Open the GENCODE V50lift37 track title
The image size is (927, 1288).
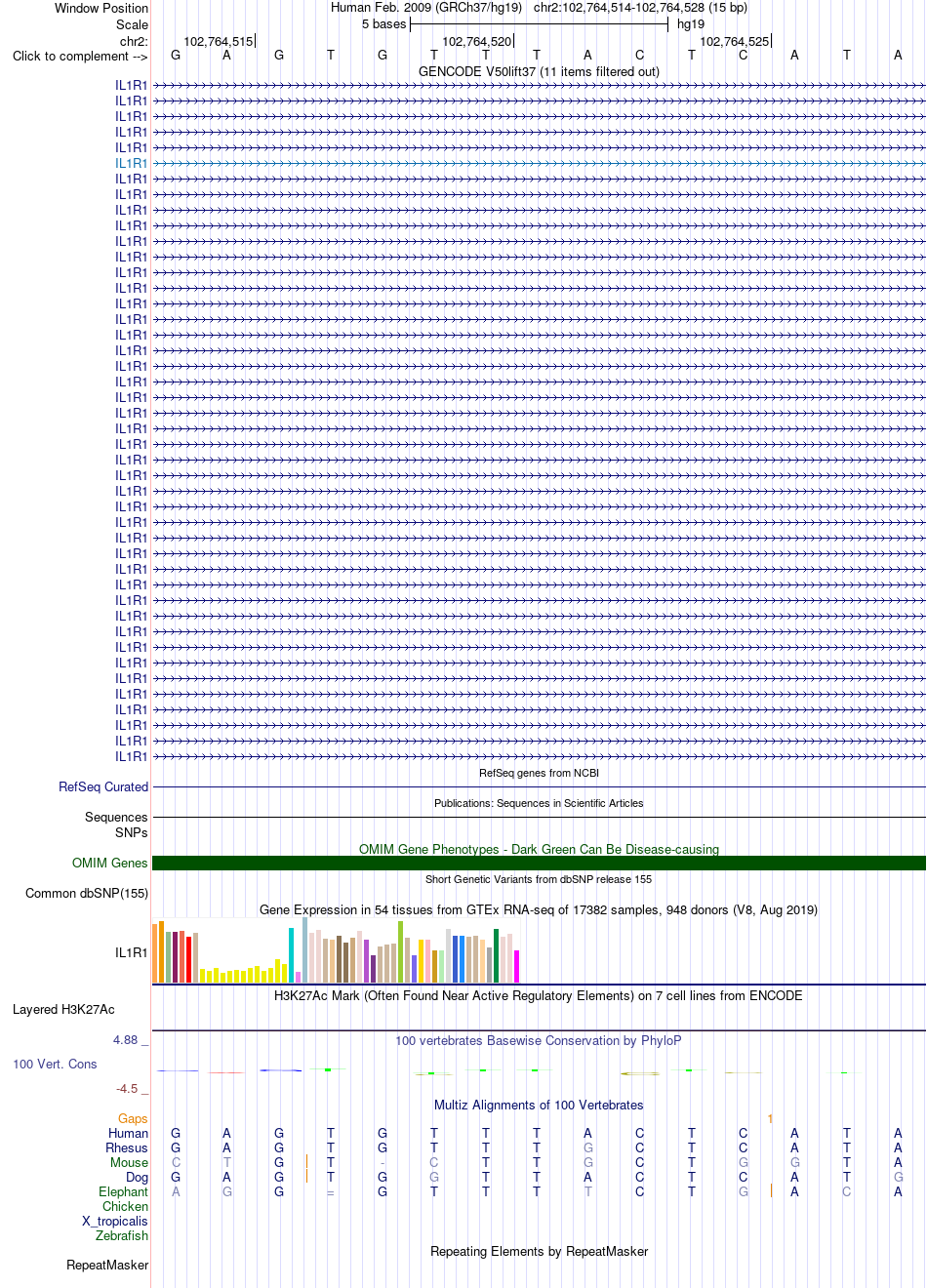(539, 71)
